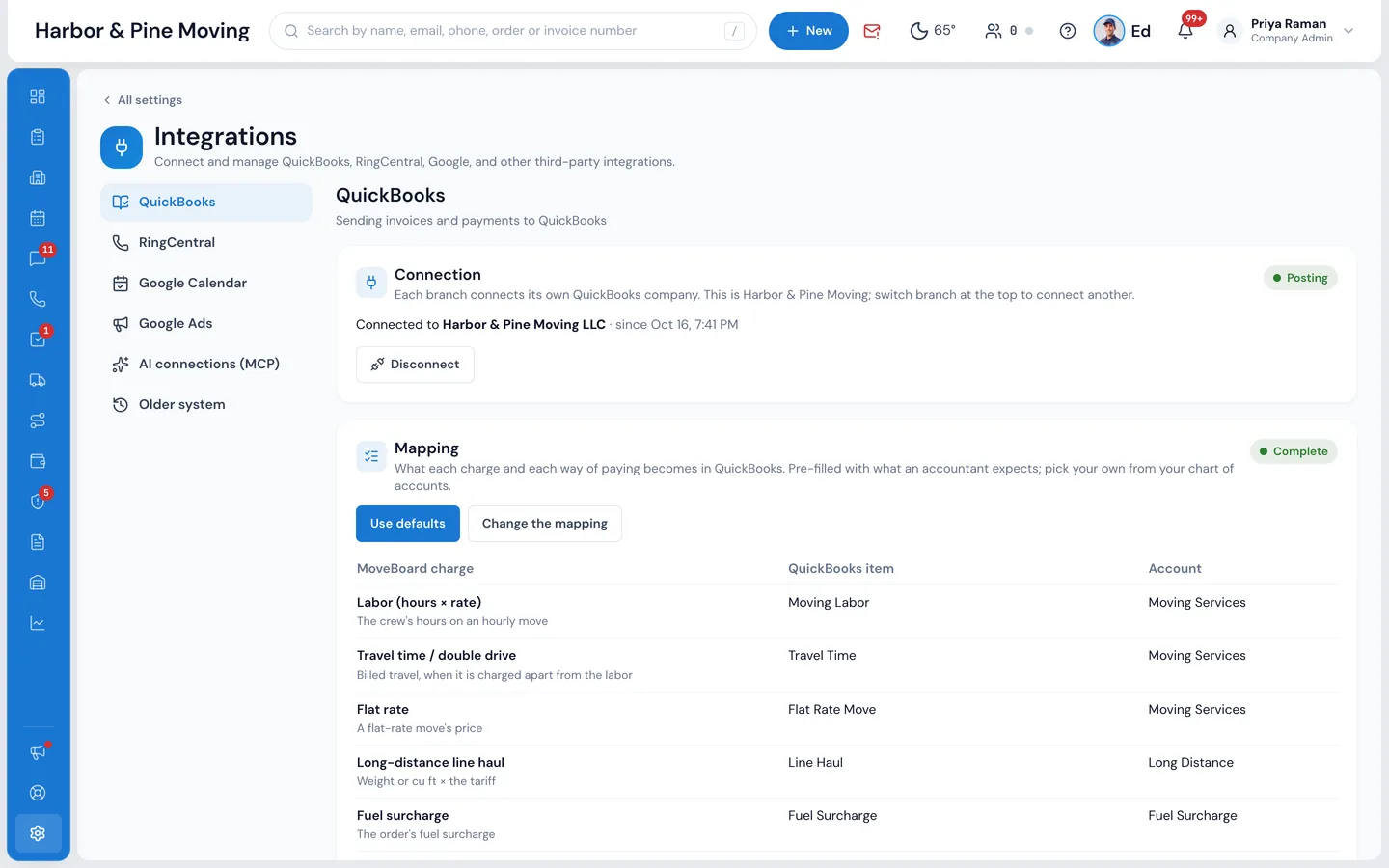Open the line chart reports icon
1389x868 pixels.
38,623
